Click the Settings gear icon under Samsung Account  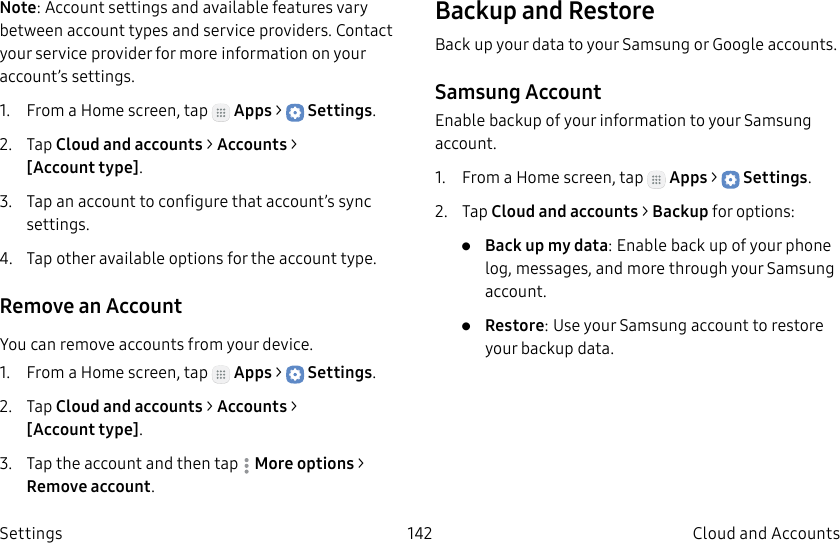(x=730, y=180)
